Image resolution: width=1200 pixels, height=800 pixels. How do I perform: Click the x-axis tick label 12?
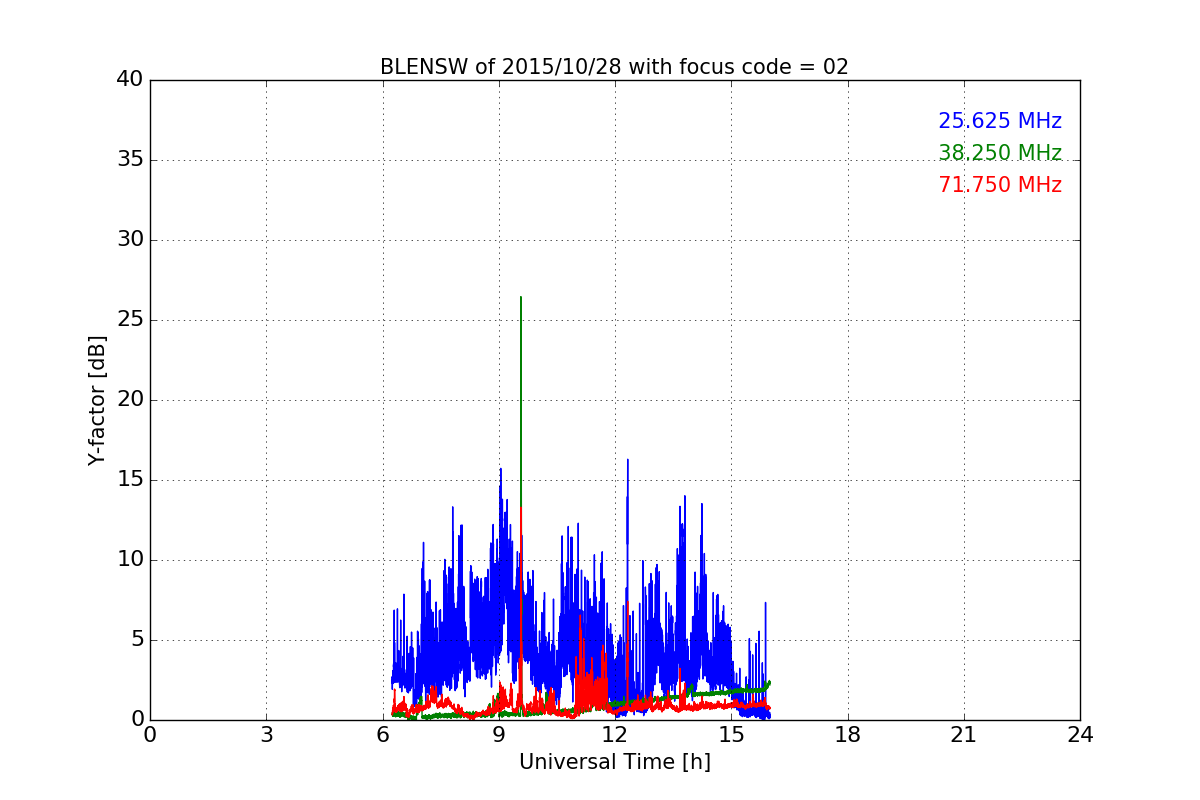[x=614, y=734]
